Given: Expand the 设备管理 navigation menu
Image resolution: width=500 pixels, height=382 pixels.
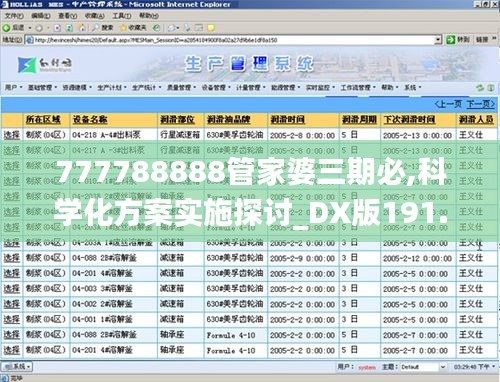Looking at the screenshot, I should pyautogui.click(x=216, y=87).
